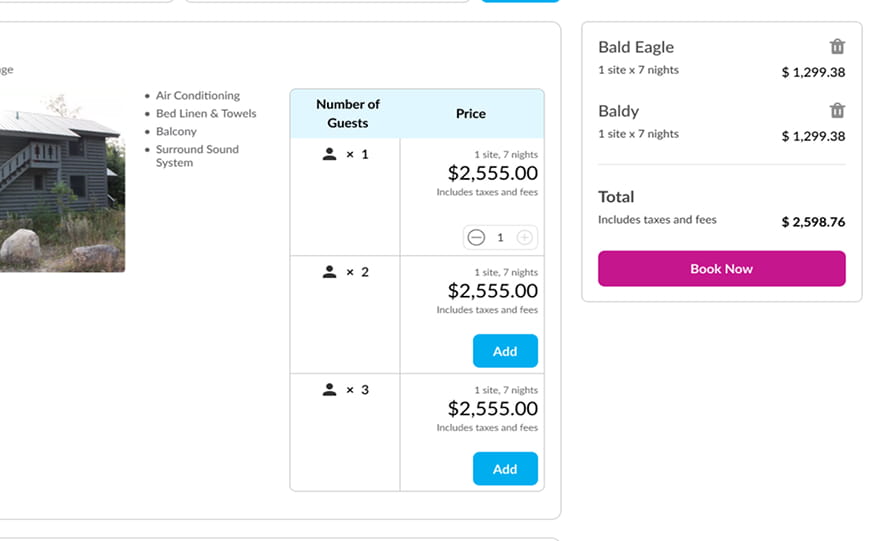Click the Air Conditioning amenity item
The height and width of the screenshot is (541, 891).
coord(198,96)
